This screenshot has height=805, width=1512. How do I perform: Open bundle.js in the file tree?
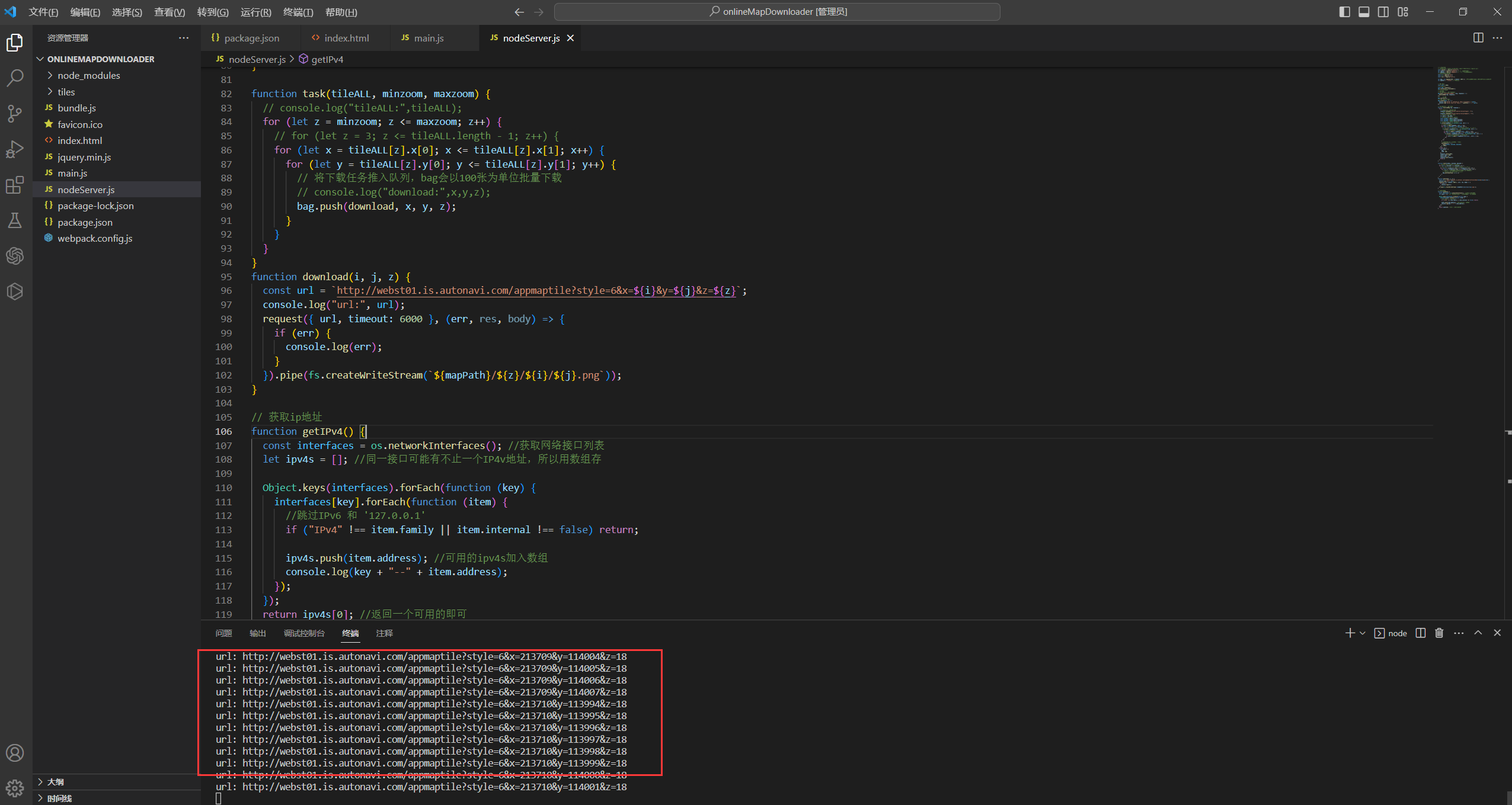click(117, 108)
